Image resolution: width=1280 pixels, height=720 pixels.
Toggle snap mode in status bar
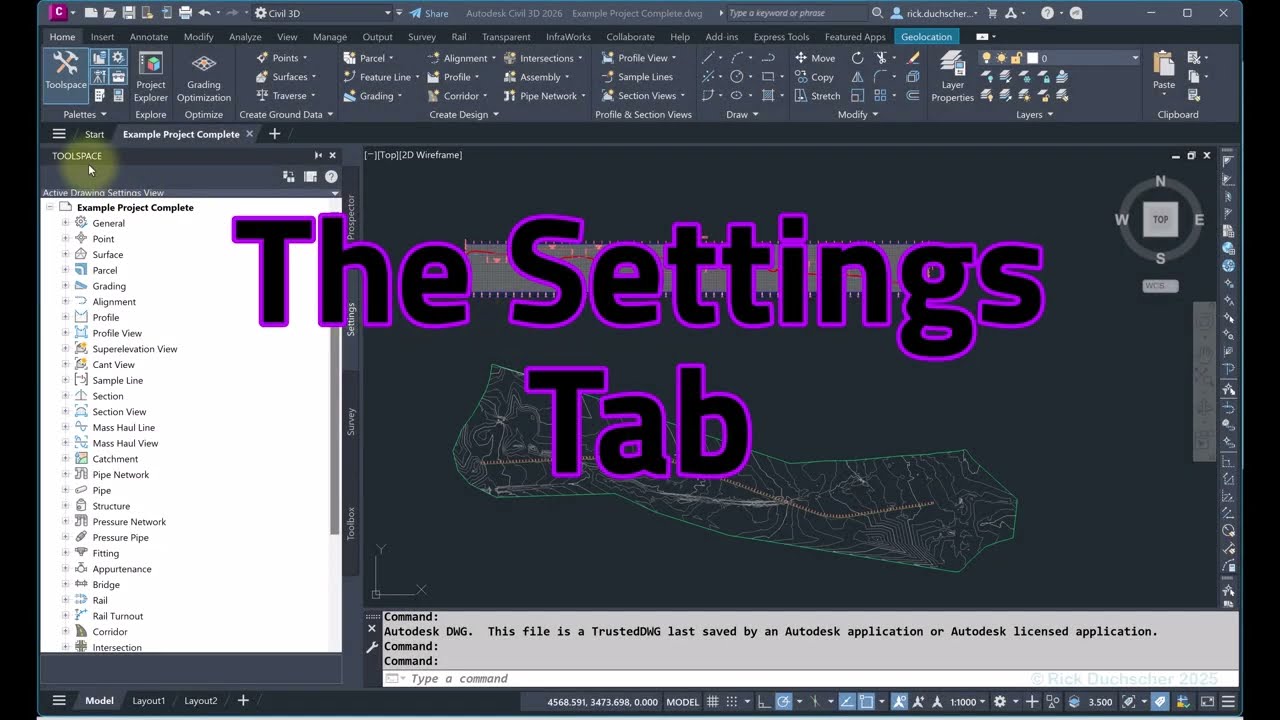click(x=732, y=701)
